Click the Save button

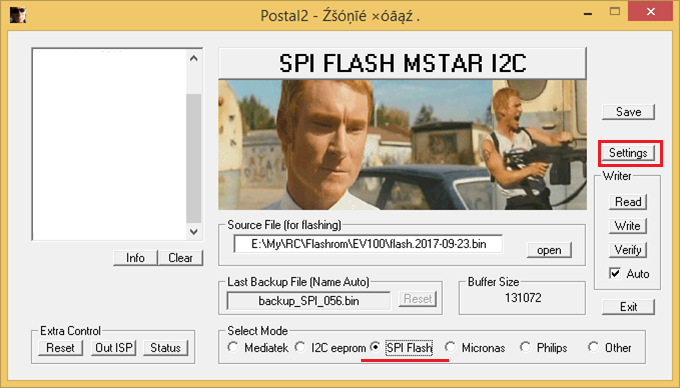click(x=628, y=112)
